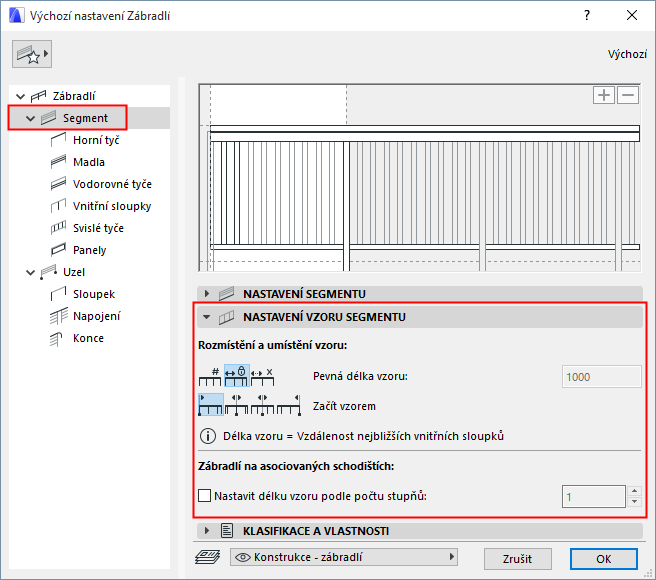Collapse NASTAVENÍ VZORU SEGMENTU panel
Viewport: 656px width, 580px height.
(x=206, y=317)
